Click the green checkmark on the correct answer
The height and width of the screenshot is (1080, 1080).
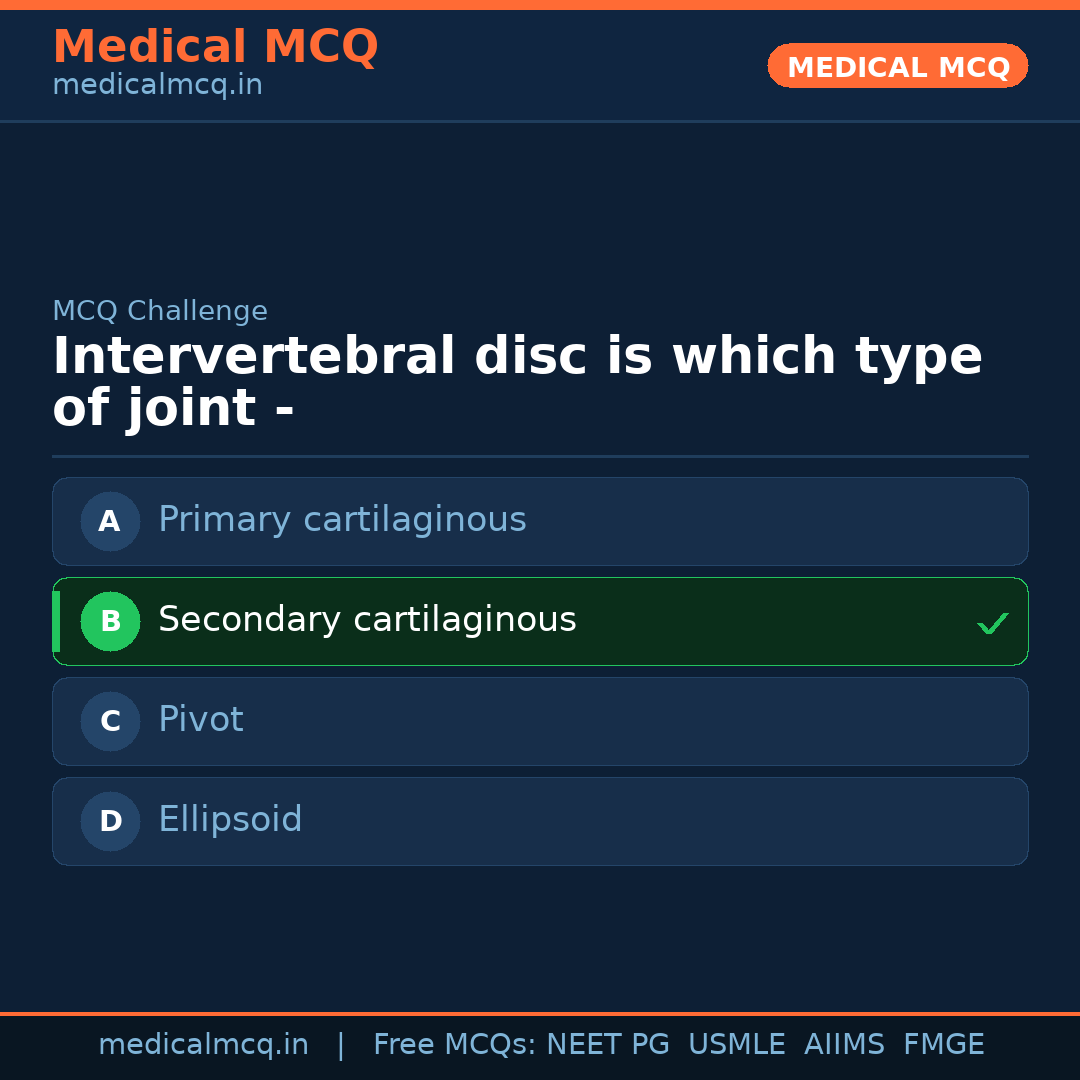pyautogui.click(x=993, y=623)
